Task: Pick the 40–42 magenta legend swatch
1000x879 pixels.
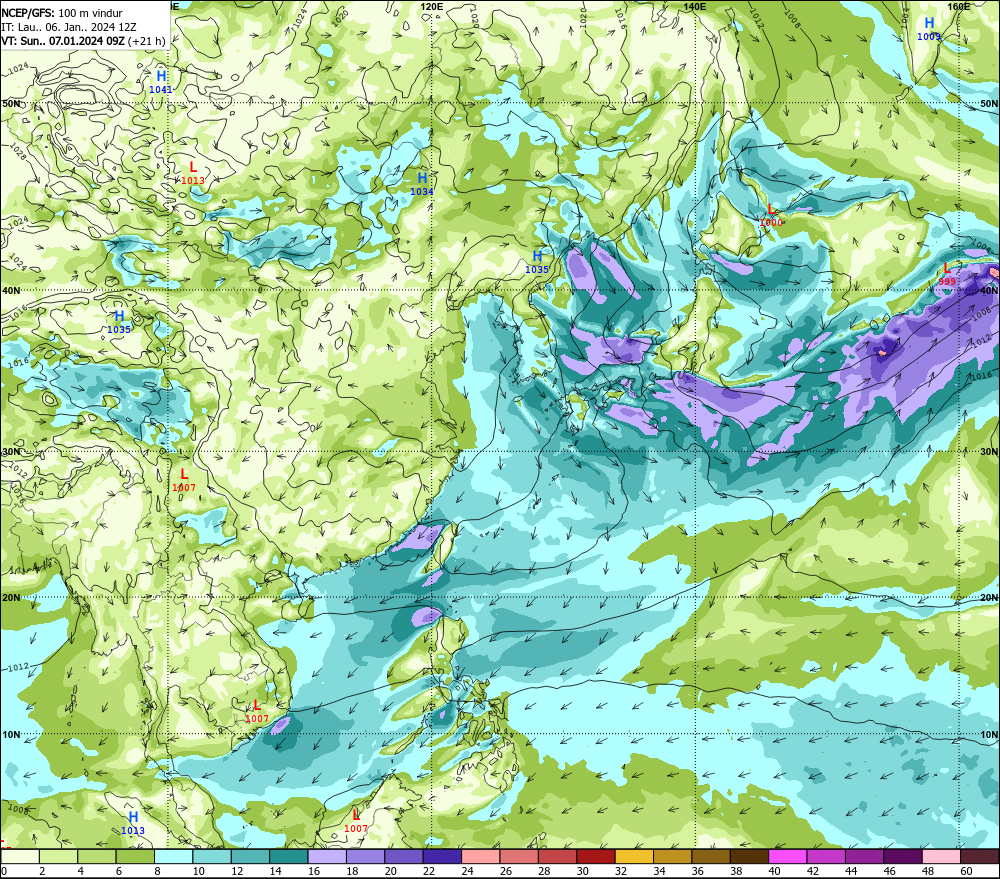Action: point(788,856)
